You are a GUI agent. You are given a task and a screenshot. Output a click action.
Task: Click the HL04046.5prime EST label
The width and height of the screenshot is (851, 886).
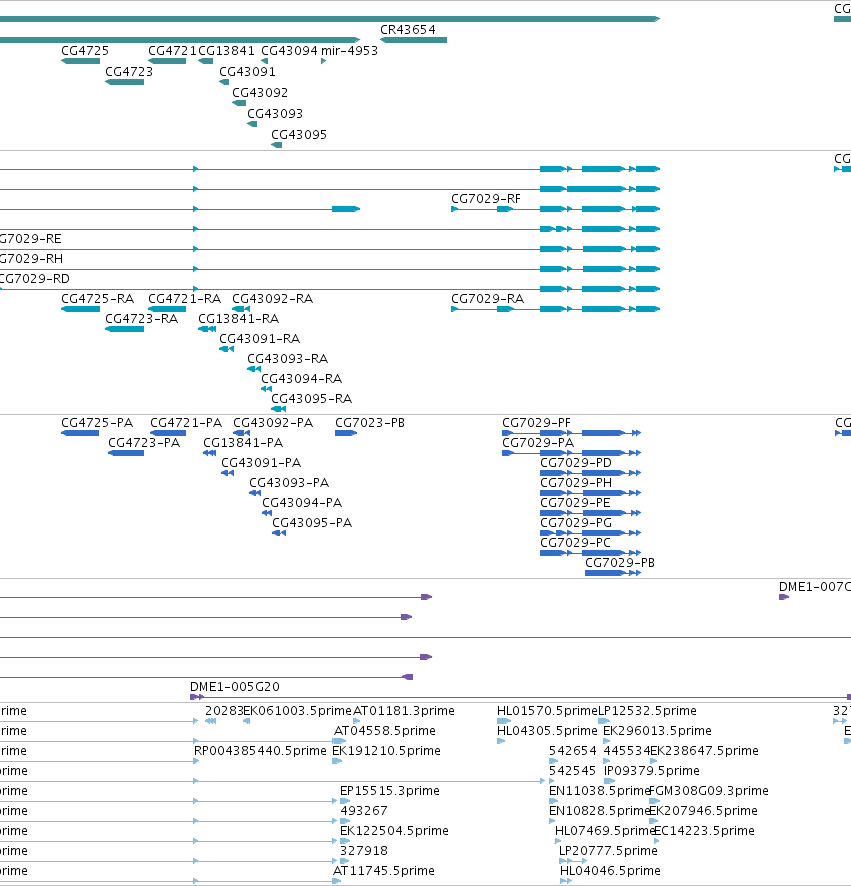tap(610, 871)
